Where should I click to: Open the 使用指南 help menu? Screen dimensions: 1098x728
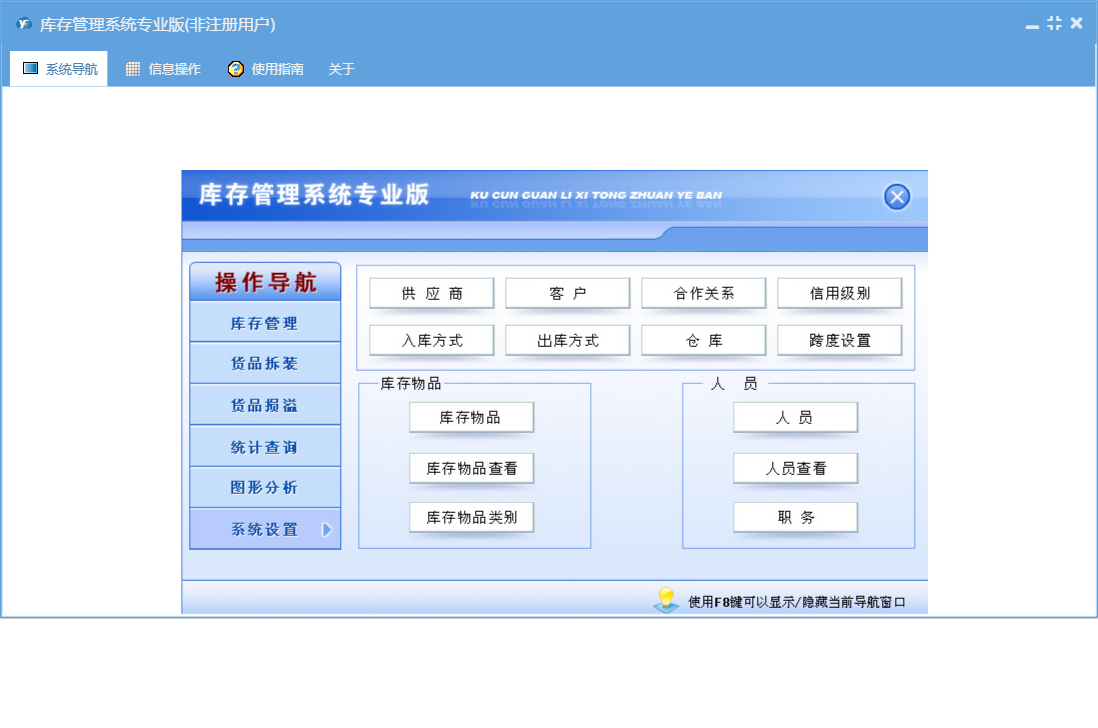tap(265, 69)
